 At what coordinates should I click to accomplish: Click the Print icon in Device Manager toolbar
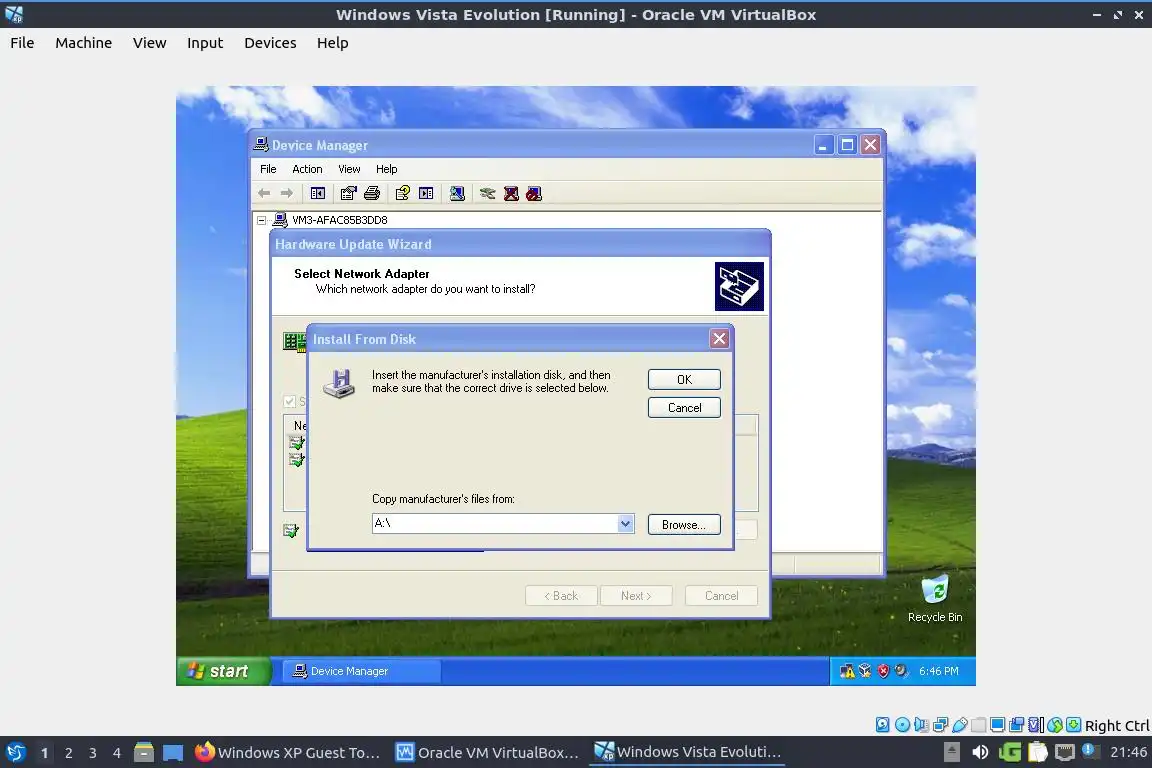[x=372, y=193]
